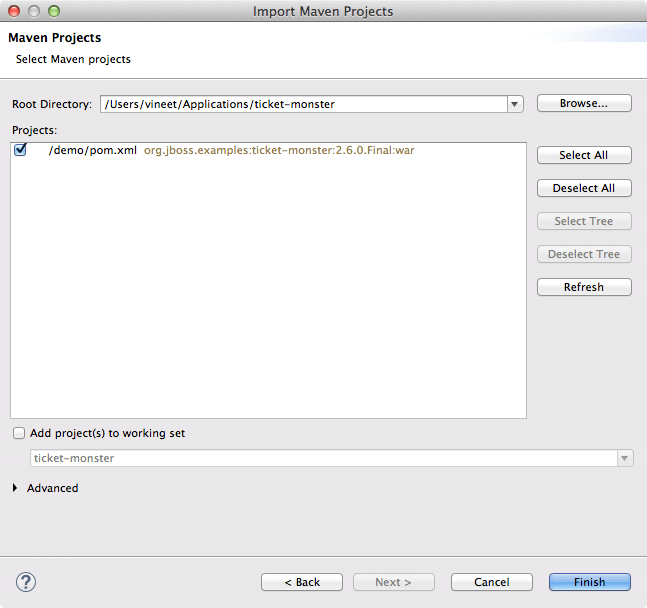Screen dimensions: 647x608
Task: Enable Add project(s) to working set
Action: point(19,433)
